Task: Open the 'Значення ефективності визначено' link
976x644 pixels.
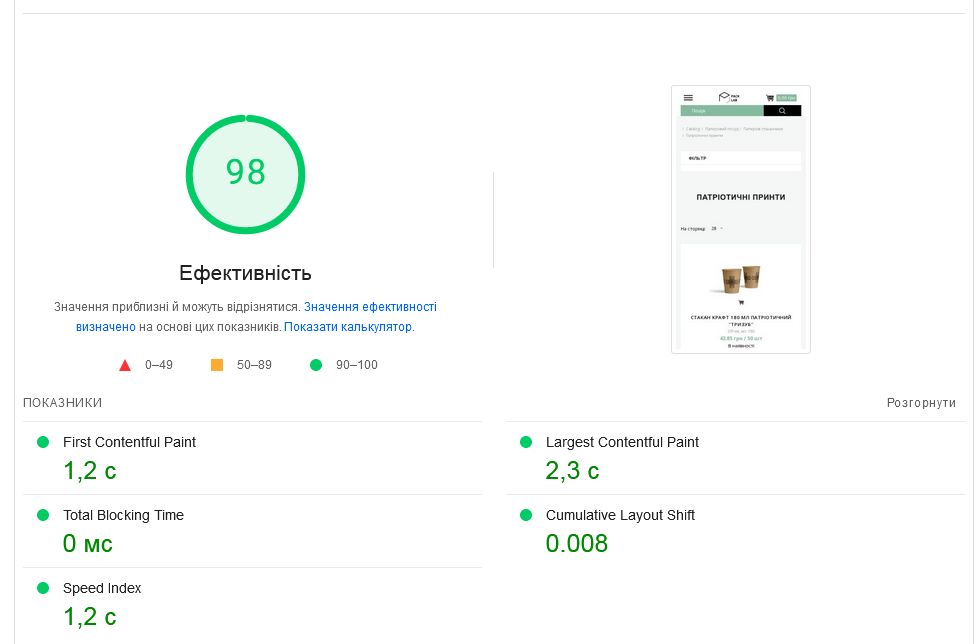Action: click(370, 307)
